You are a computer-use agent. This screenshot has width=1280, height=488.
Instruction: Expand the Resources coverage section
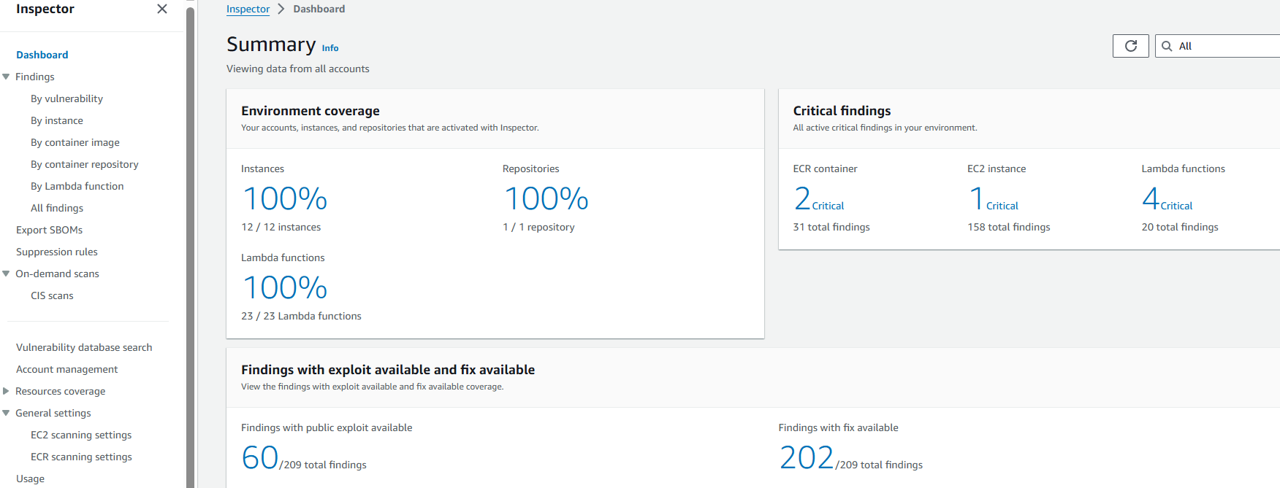click(x=7, y=391)
